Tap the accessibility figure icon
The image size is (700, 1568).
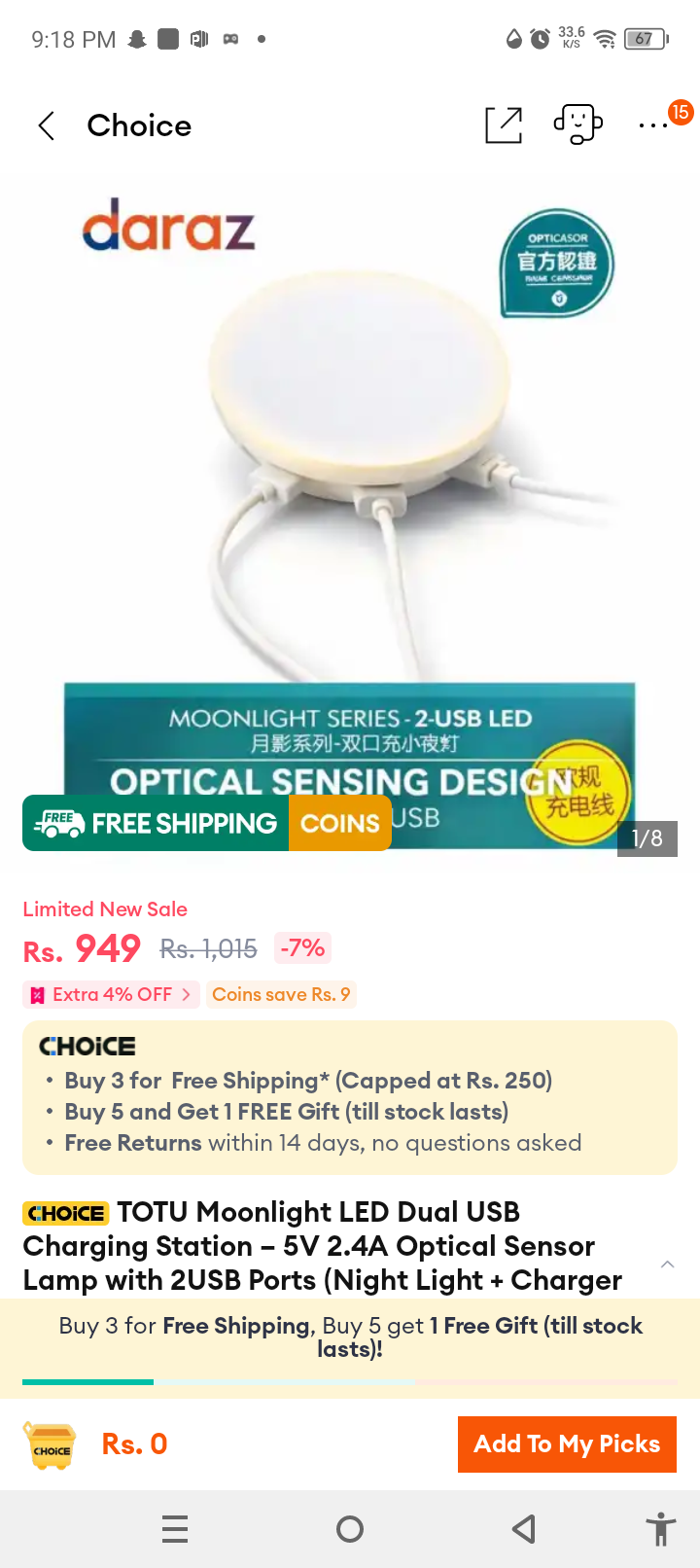tap(661, 1529)
